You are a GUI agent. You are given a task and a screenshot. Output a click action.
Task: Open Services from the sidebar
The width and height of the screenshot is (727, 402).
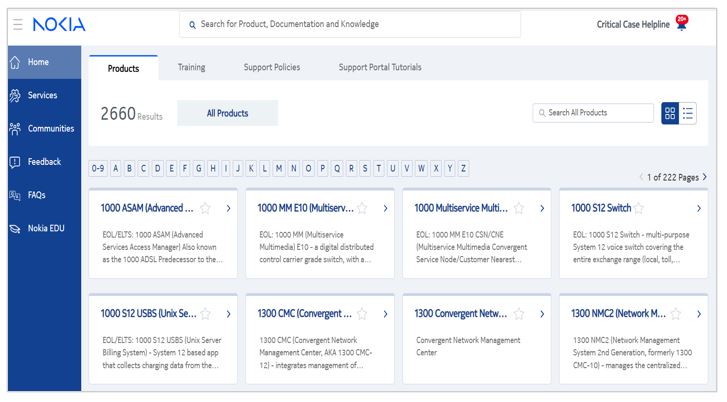[x=42, y=96]
